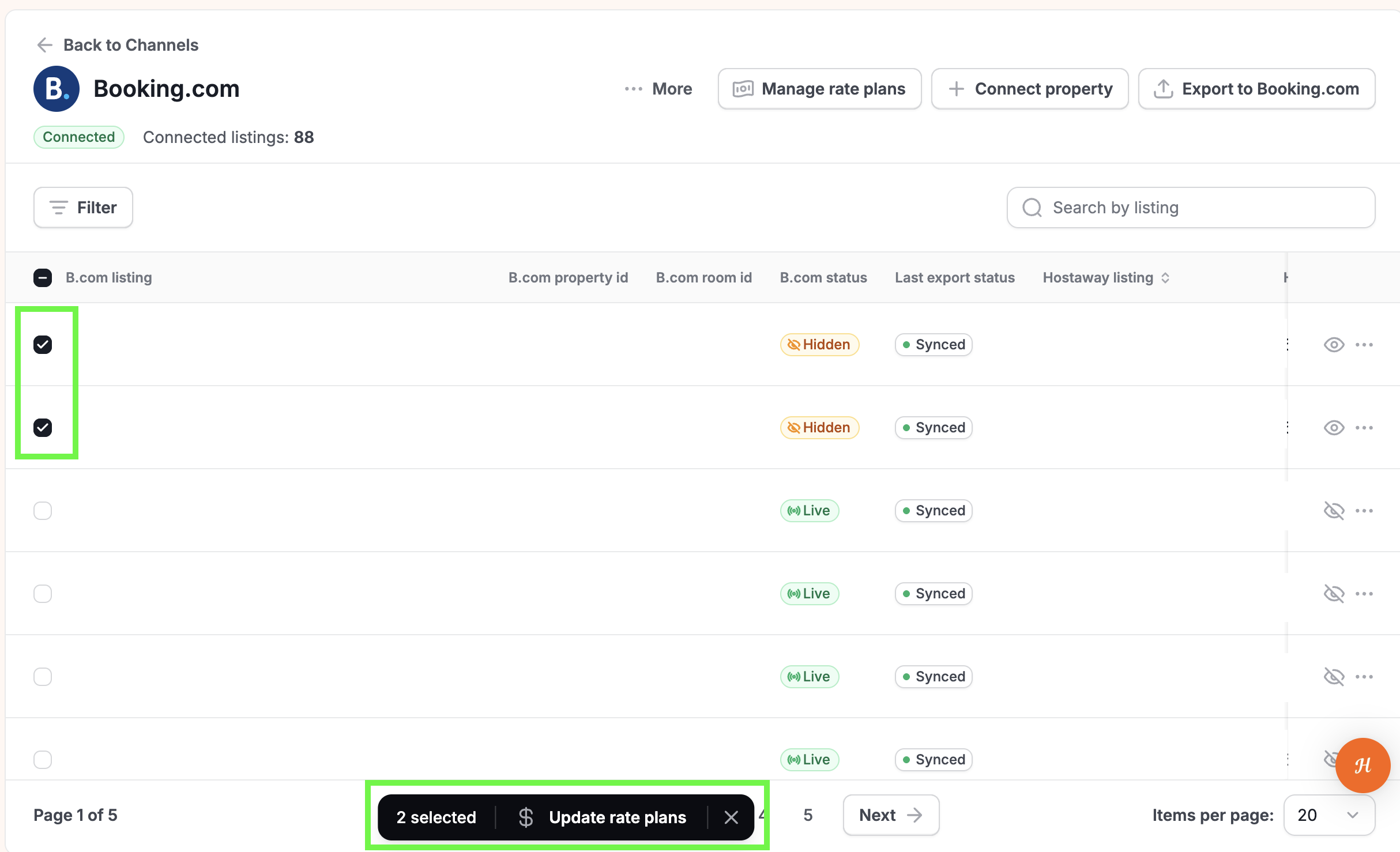Hide third Live listing via crossed-eye icon
1400x852 pixels.
tap(1334, 677)
